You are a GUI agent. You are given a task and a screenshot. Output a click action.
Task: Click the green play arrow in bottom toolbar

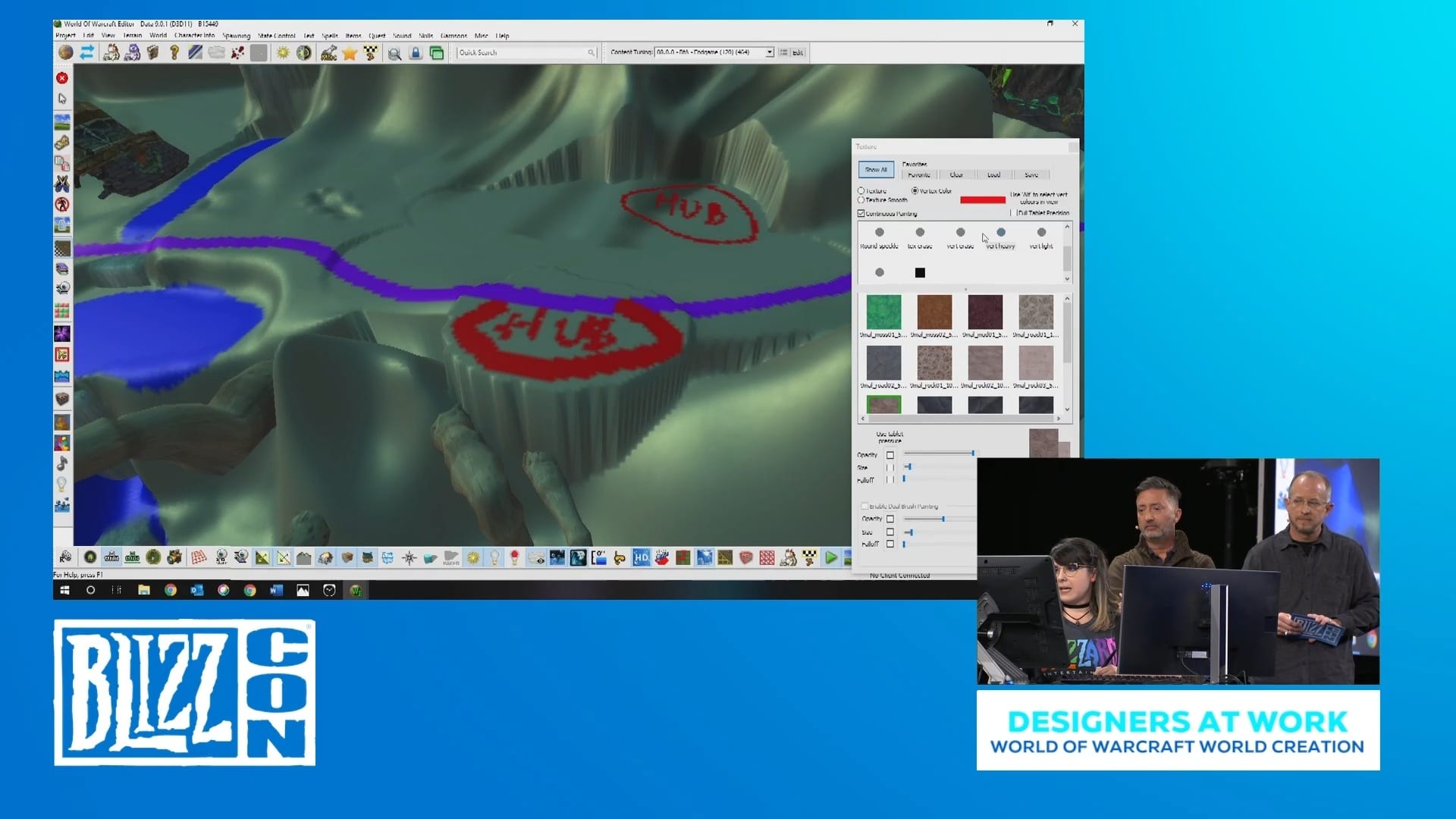(831, 558)
